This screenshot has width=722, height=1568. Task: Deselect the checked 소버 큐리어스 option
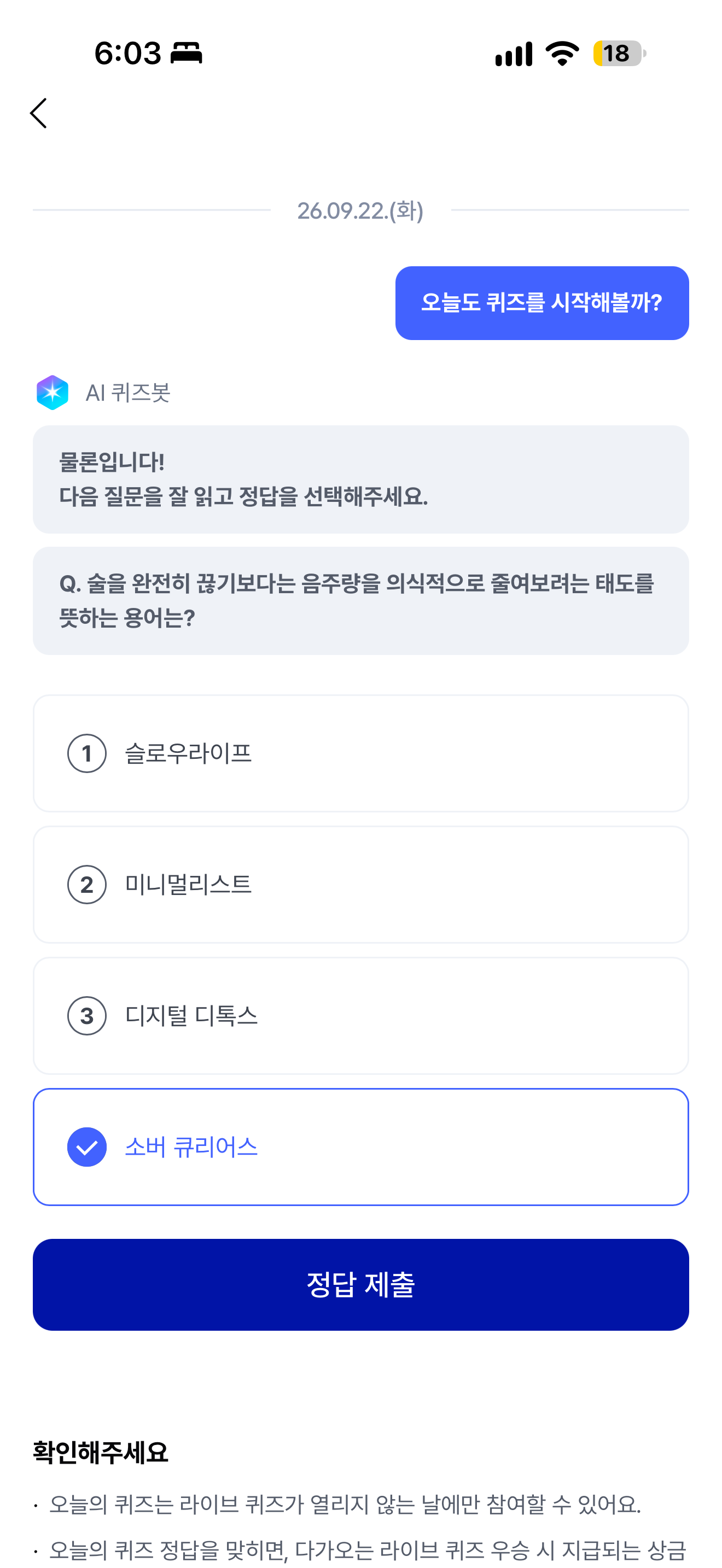click(361, 1147)
